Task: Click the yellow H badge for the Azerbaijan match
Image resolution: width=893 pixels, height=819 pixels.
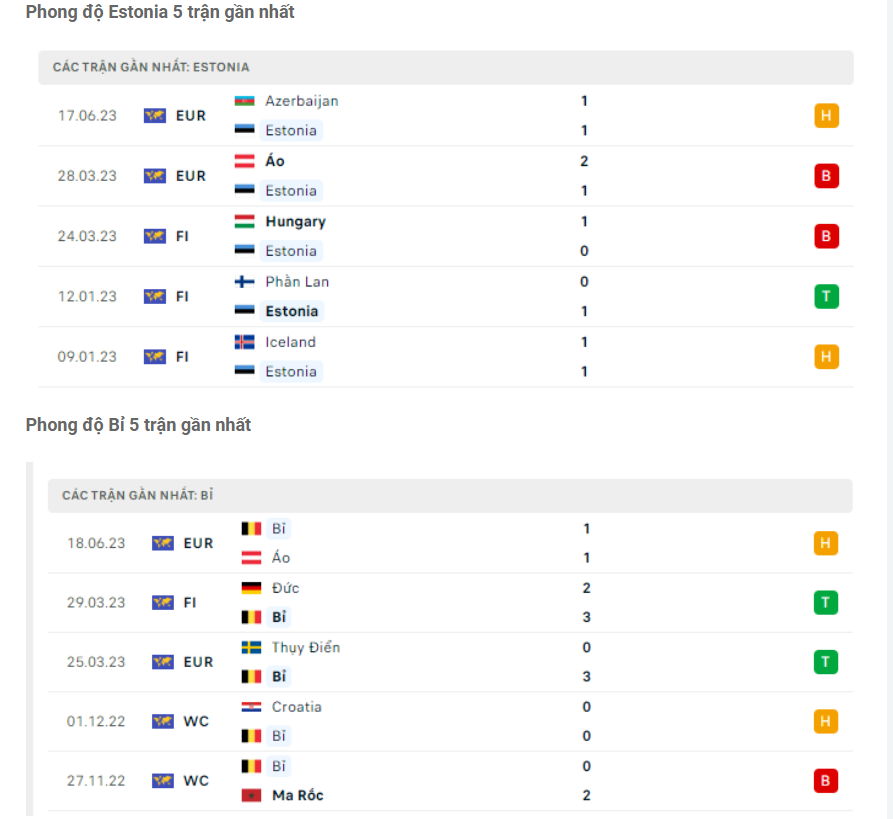Action: (x=826, y=116)
